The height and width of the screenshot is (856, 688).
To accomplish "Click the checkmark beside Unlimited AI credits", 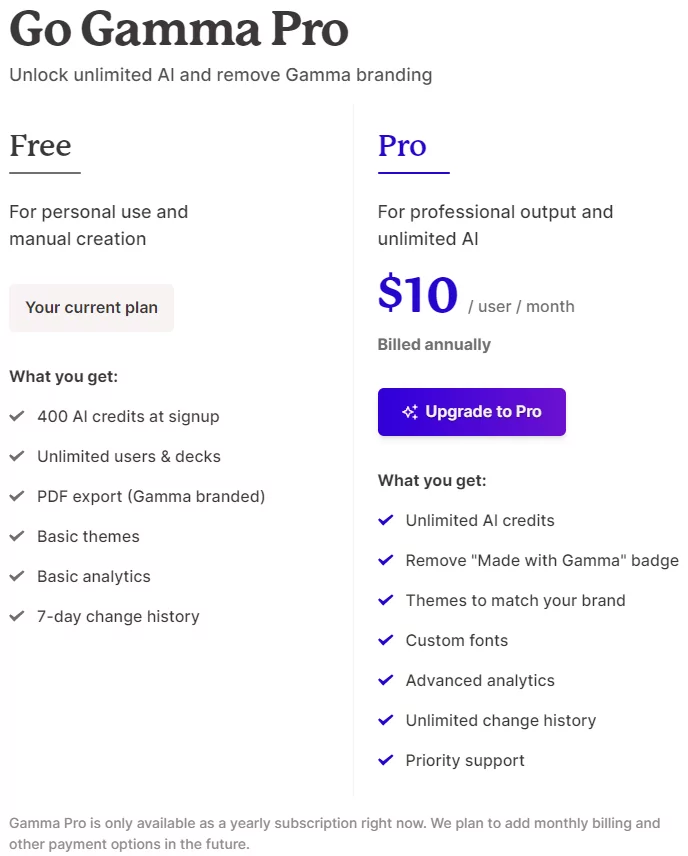I will tap(385, 520).
